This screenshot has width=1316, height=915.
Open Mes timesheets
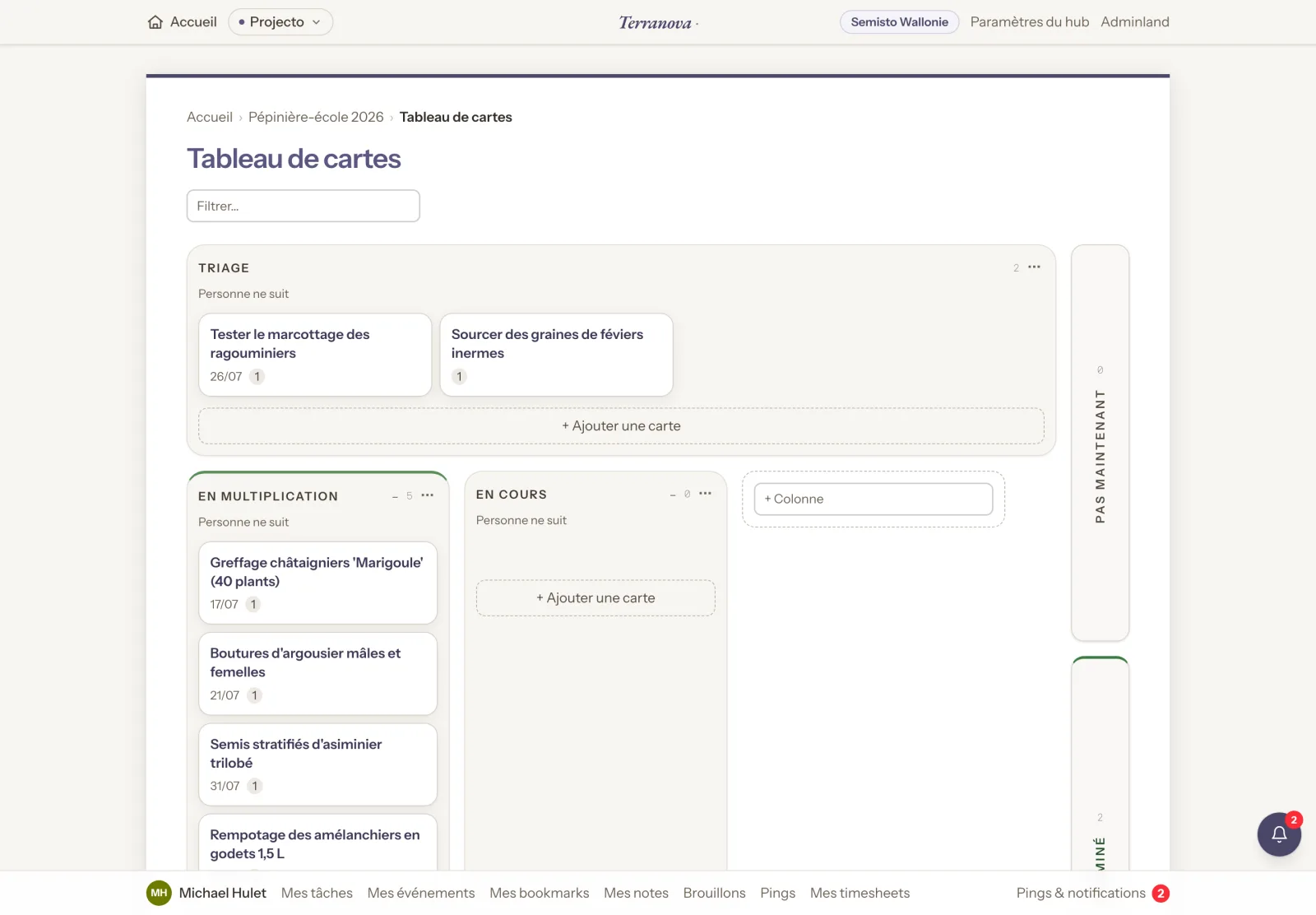coord(860,893)
